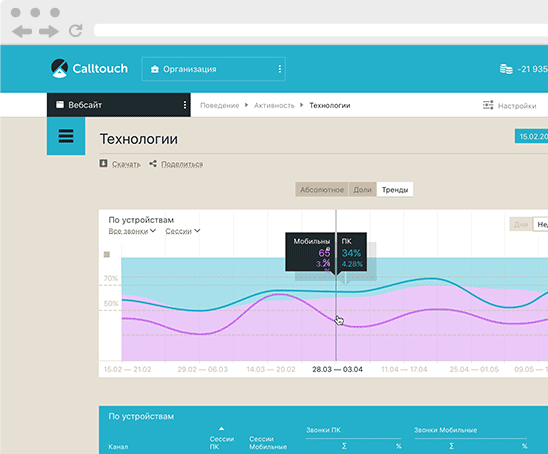
Task: Select the Дни granularity toggle
Action: click(521, 224)
